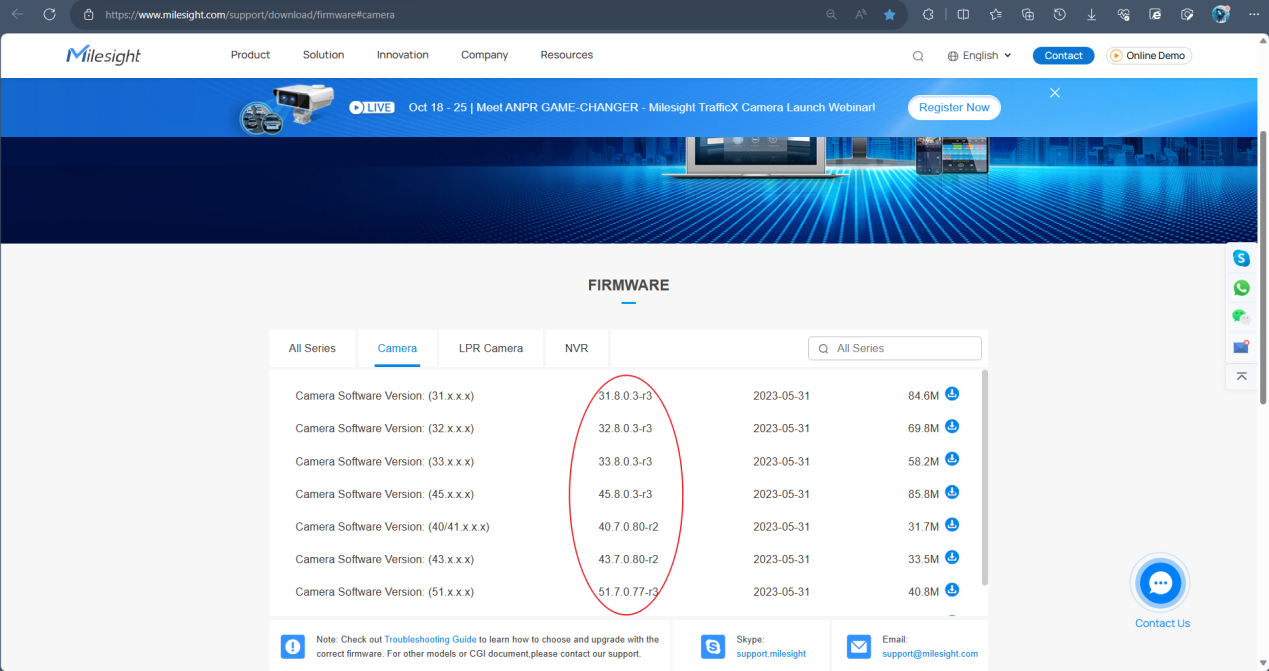Open the browser Extensions puzzle icon
Image resolution: width=1269 pixels, height=671 pixels.
[x=929, y=15]
